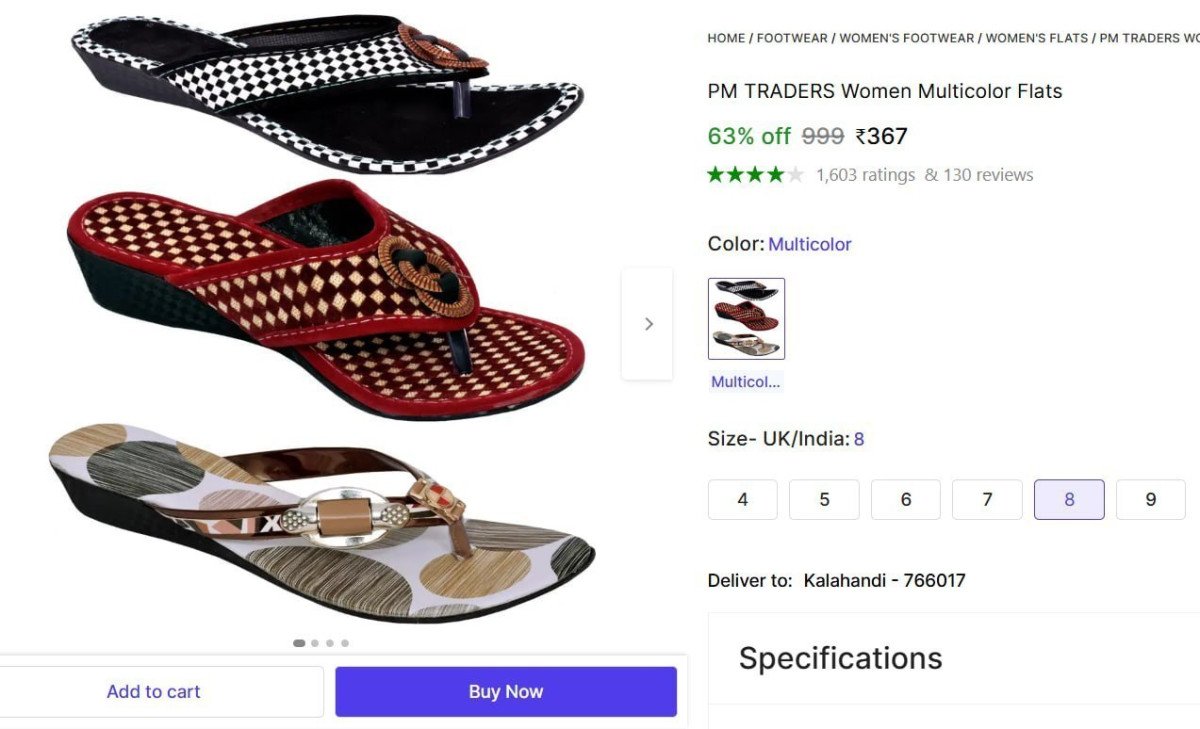Pick size 9 from size choices

(1150, 499)
